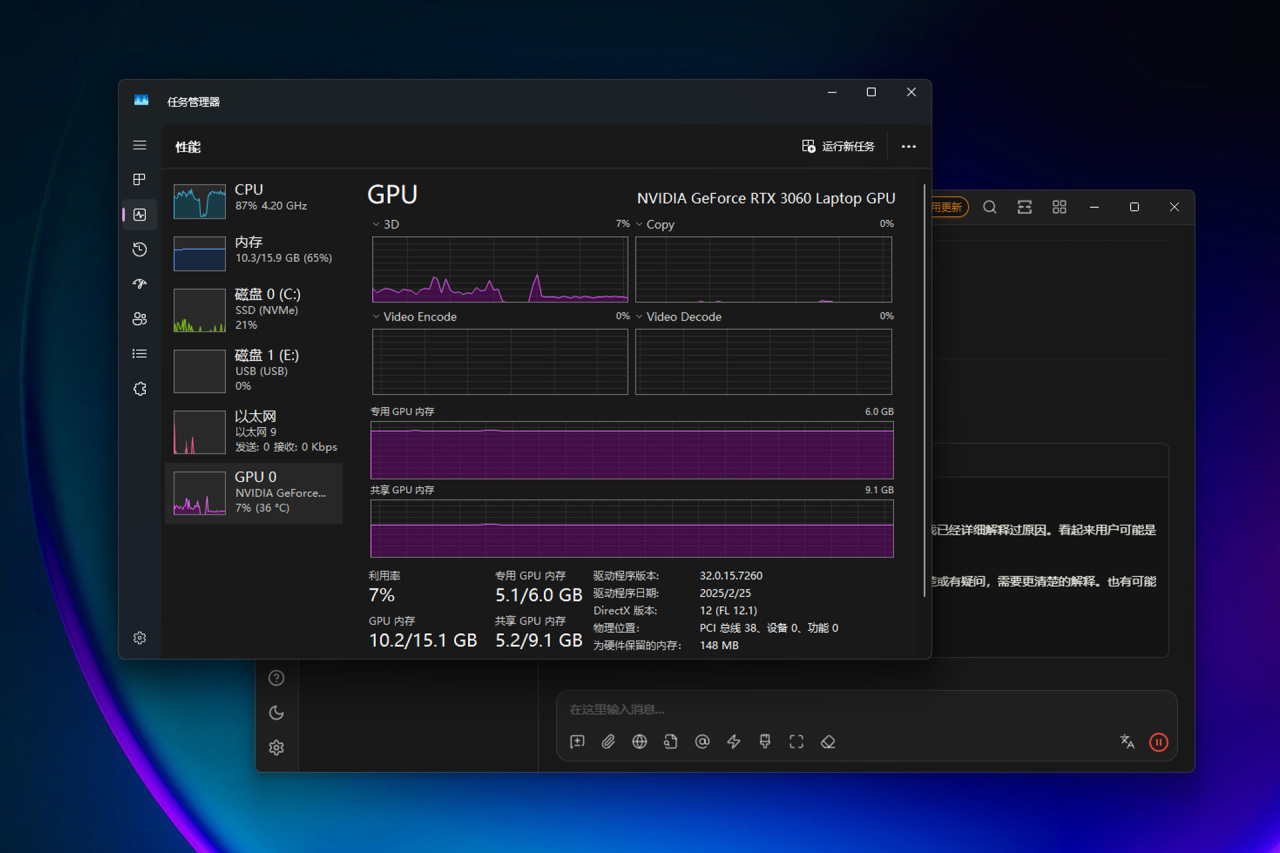
Task: Open settings gear in chat window sidebar
Action: pyautogui.click(x=277, y=748)
